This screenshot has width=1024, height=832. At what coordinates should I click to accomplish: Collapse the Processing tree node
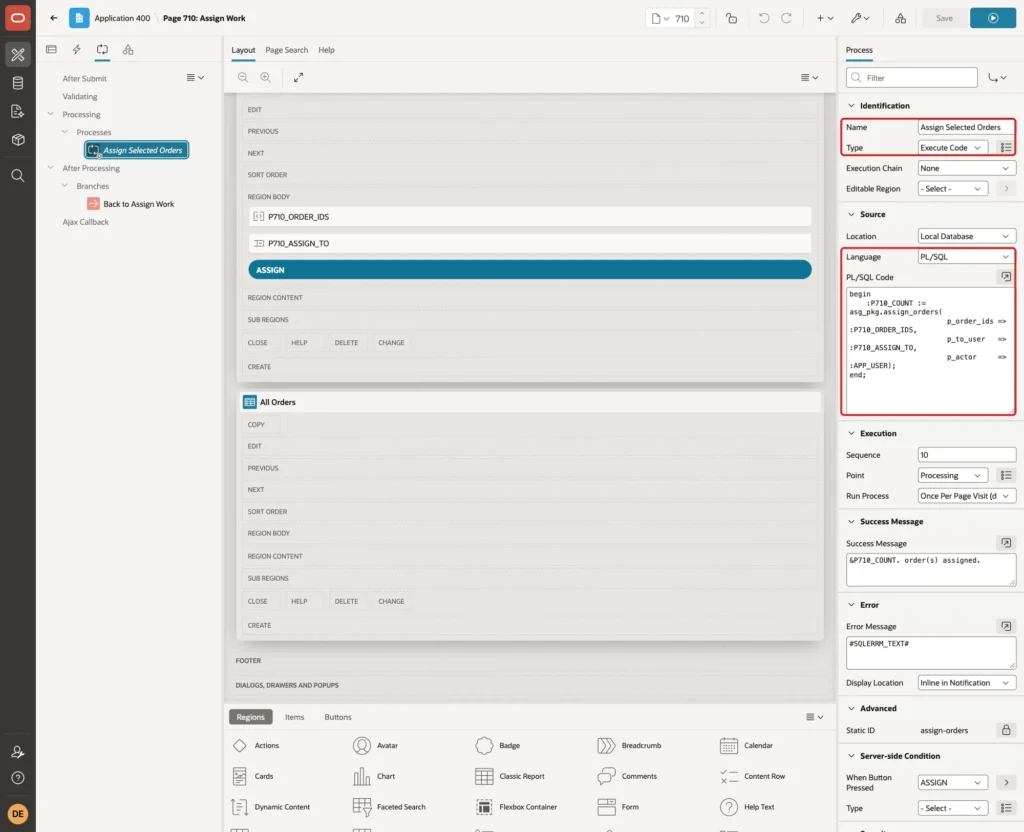click(50, 114)
